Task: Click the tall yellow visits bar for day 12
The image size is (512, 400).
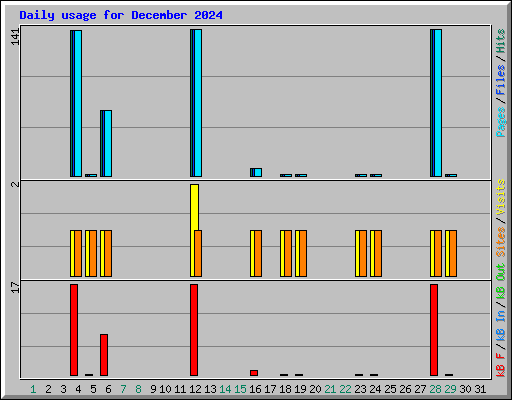Action: 194,207
